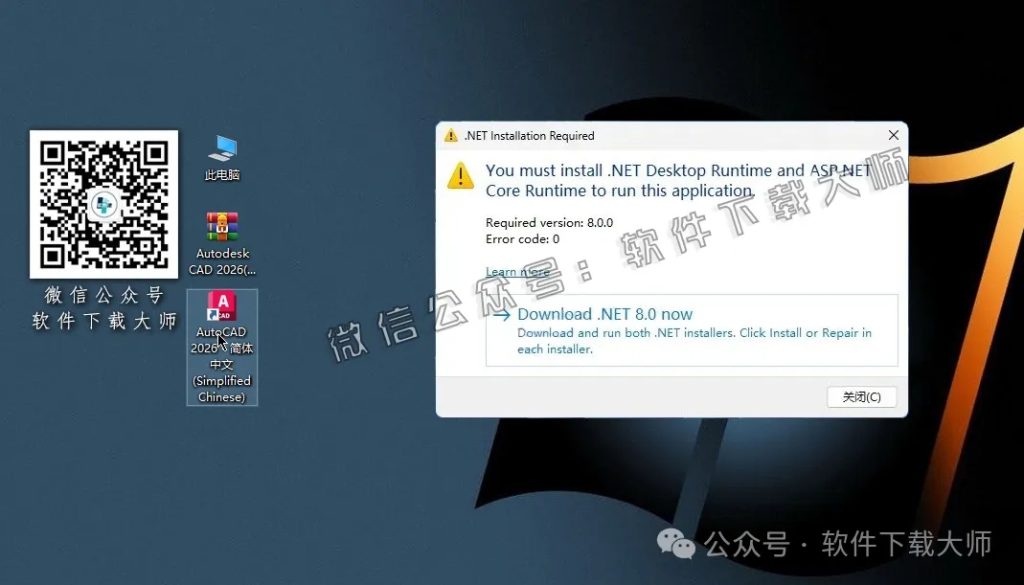This screenshot has height=585, width=1024.
Task: Click the blue arrow next to Download .NET
Action: [x=503, y=313]
